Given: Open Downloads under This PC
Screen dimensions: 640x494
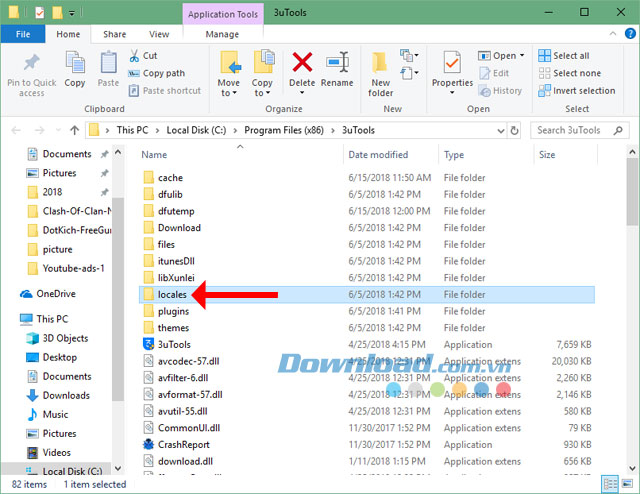Looking at the screenshot, I should (58, 395).
